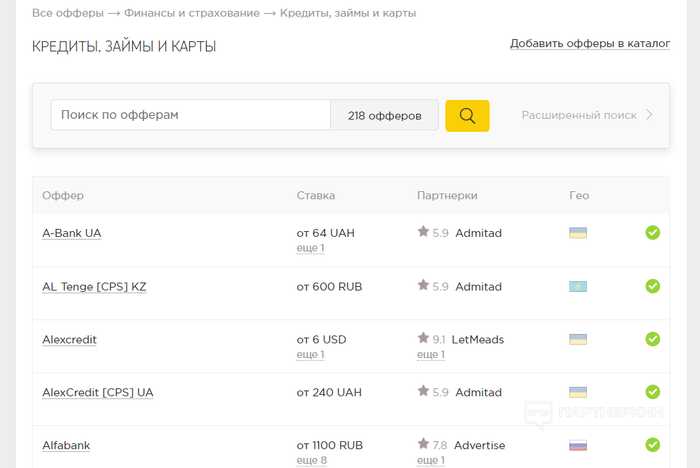Image resolution: width=700 pixels, height=468 pixels.
Task: Click the flag icon in Alexcredit row
Action: pyautogui.click(x=578, y=339)
